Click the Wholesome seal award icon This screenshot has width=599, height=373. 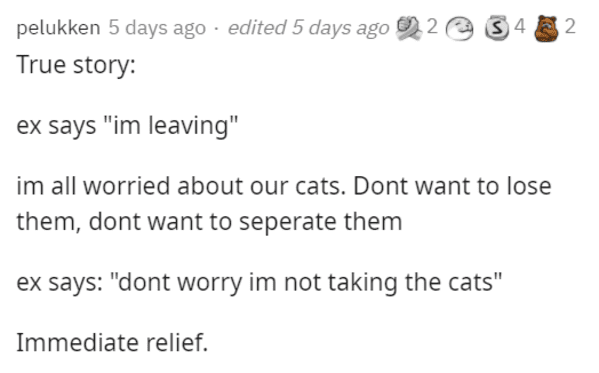(460, 29)
